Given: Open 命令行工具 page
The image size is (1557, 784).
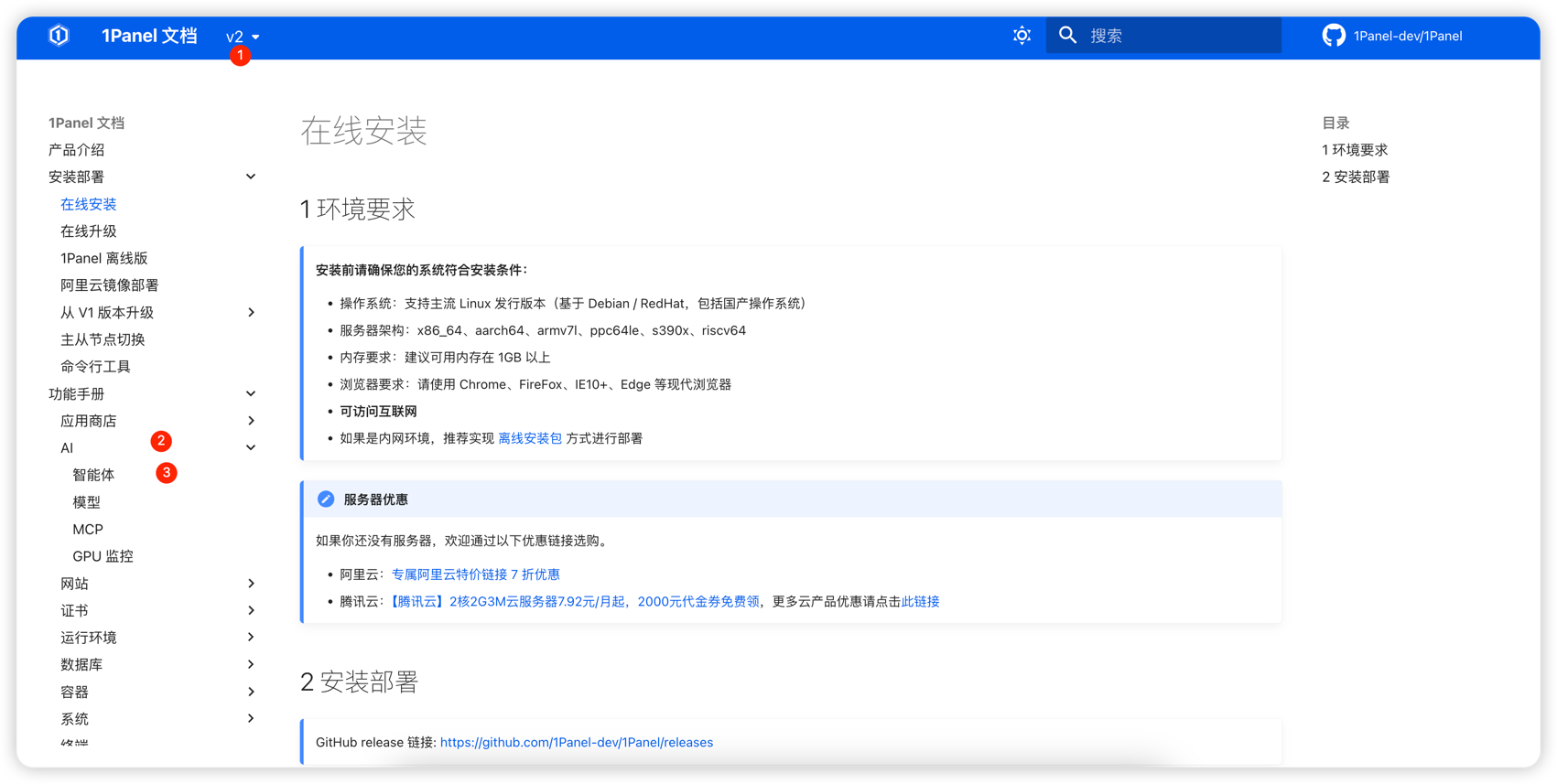Looking at the screenshot, I should pos(96,367).
